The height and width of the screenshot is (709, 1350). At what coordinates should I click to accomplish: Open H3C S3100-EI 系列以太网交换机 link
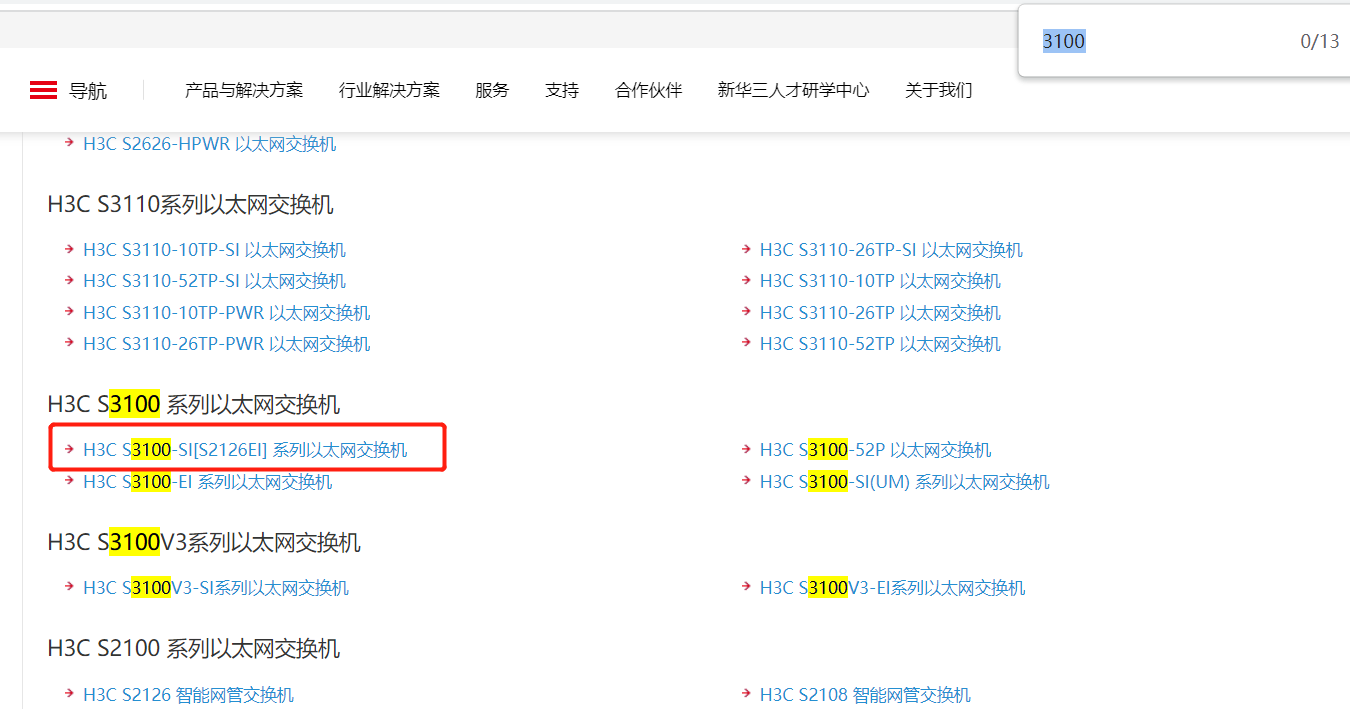pos(208,482)
